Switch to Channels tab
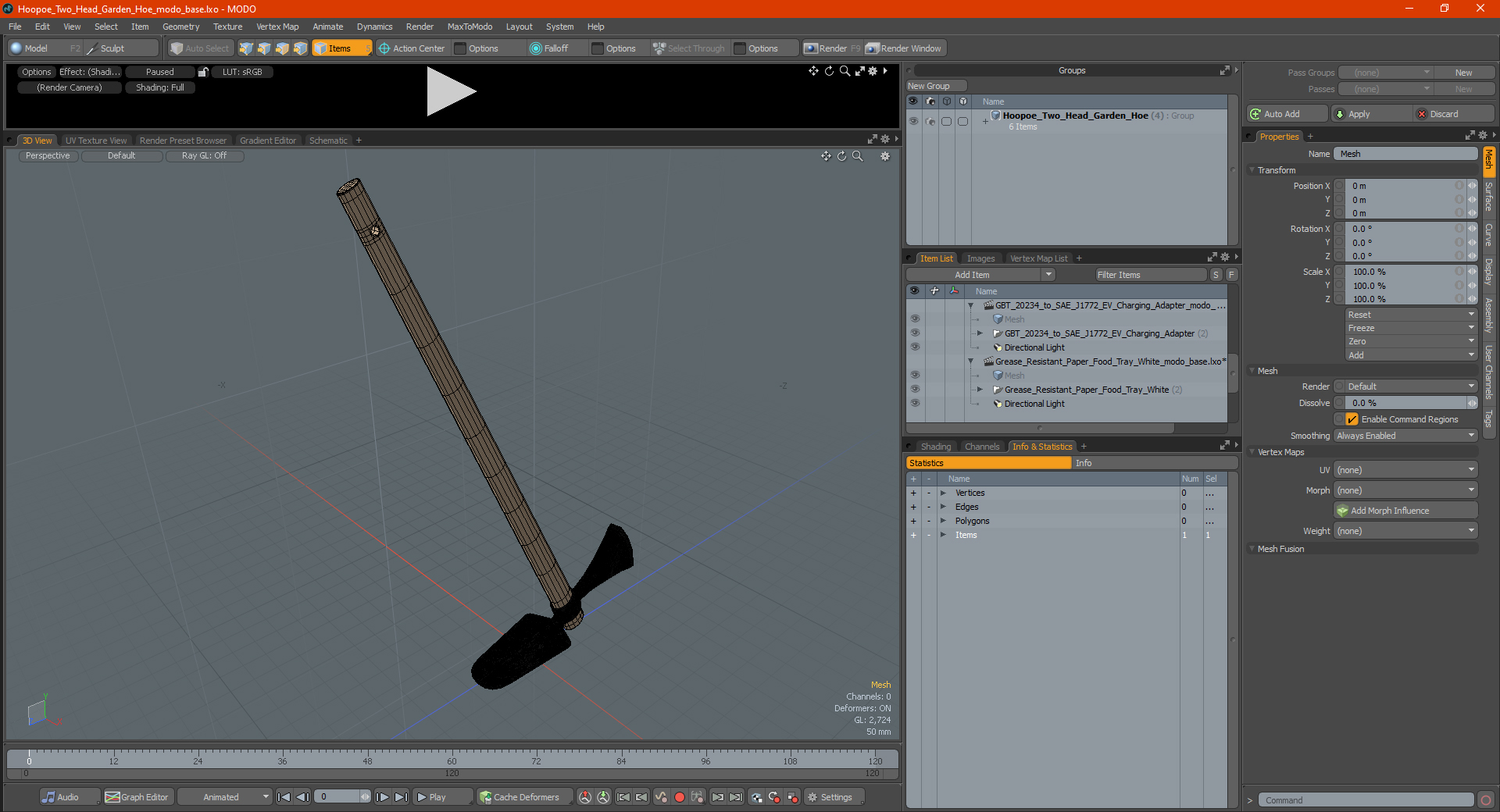This screenshot has height=812, width=1500. (x=981, y=447)
